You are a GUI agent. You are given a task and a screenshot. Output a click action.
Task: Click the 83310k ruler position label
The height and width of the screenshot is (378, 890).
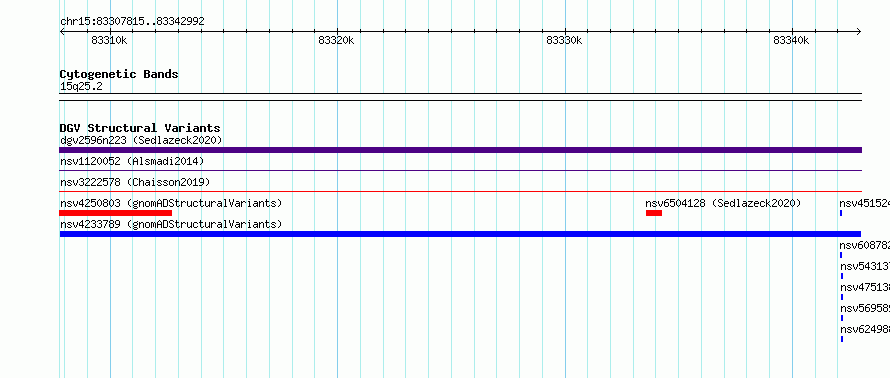[109, 40]
